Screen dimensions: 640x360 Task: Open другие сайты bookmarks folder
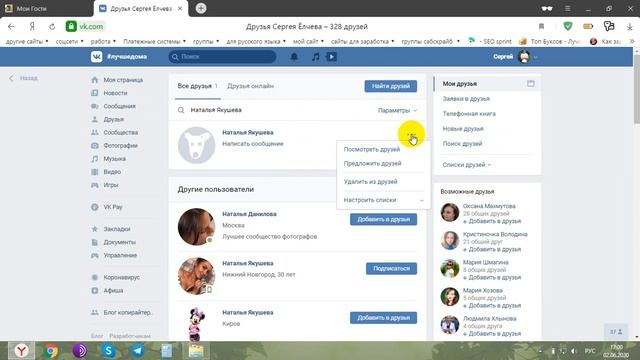coord(27,41)
